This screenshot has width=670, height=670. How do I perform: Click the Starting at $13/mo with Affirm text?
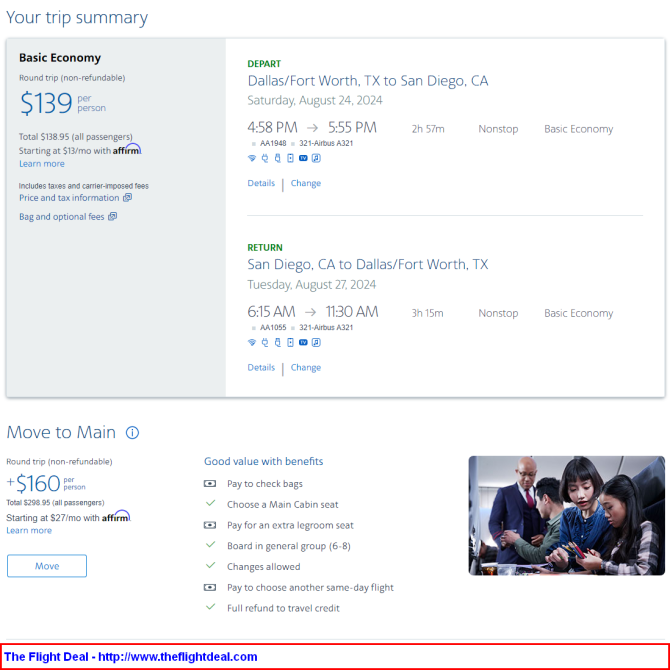(80, 150)
